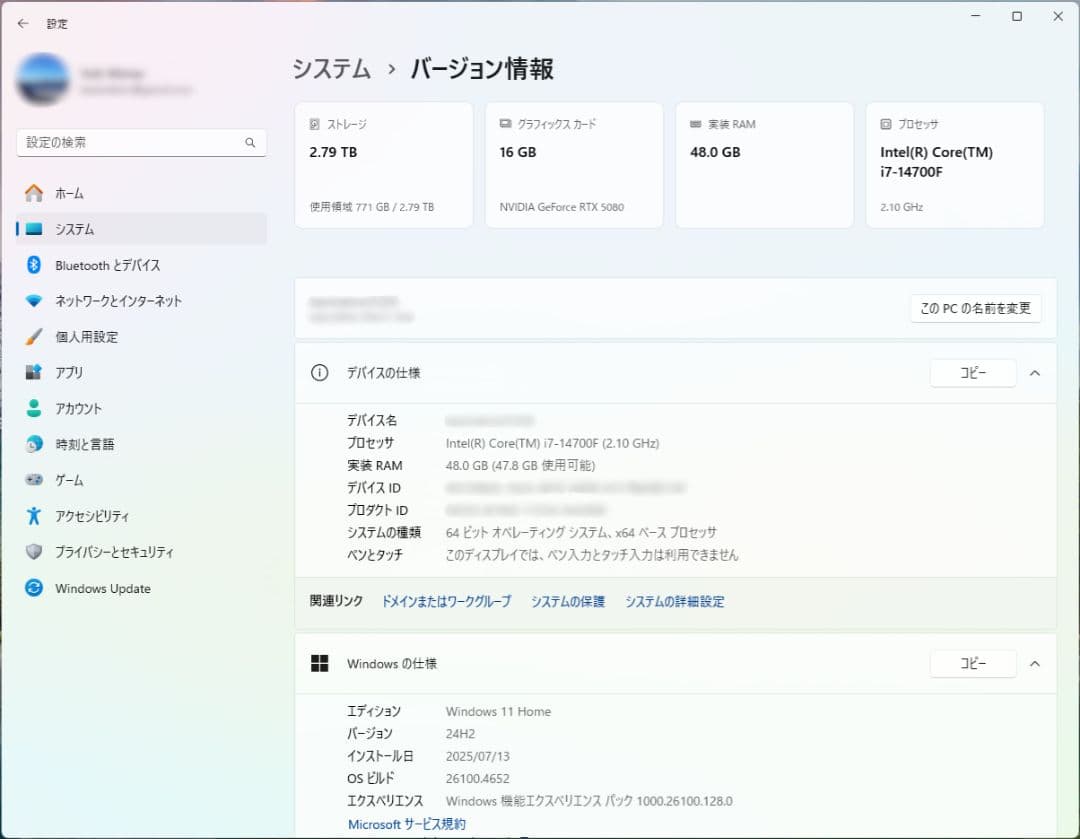1080x839 pixels.
Task: Collapse the デバイスの仕様 section
Action: pos(1035,372)
